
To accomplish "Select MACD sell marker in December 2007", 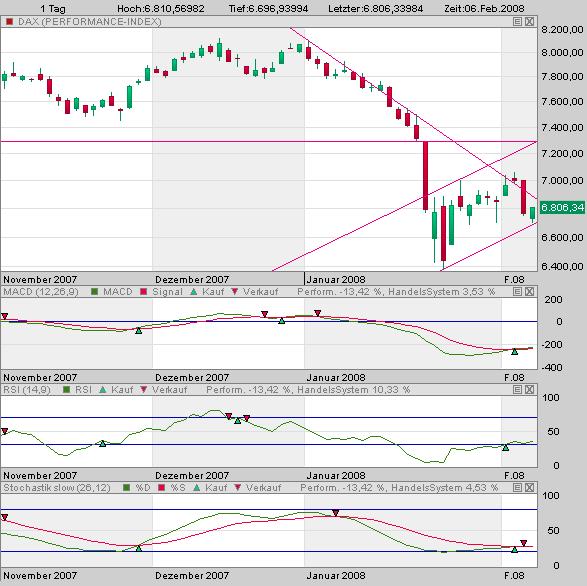I will click(264, 314).
